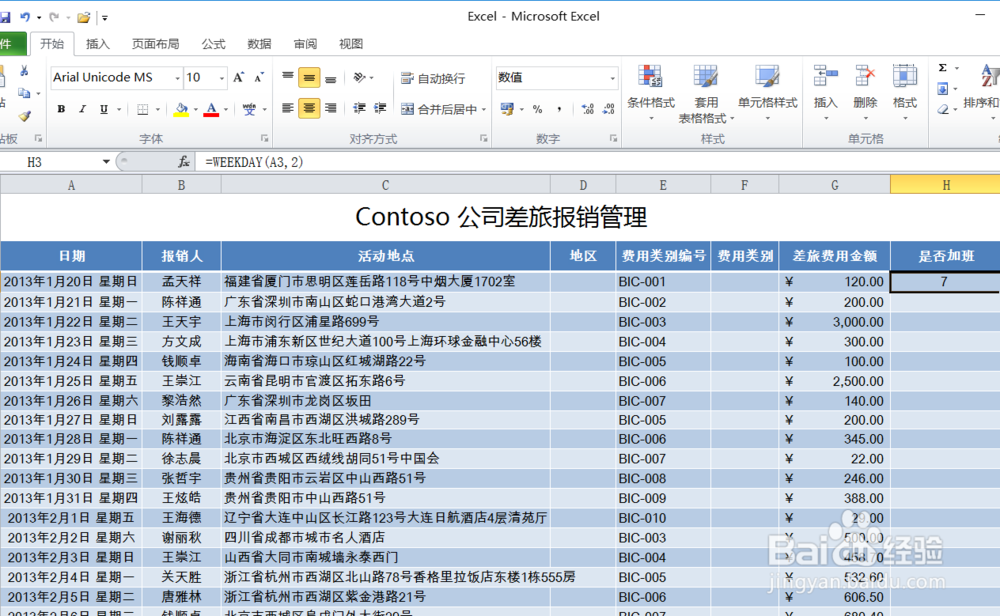
Task: Open the Name Box dropdown arrow
Action: coord(106,162)
